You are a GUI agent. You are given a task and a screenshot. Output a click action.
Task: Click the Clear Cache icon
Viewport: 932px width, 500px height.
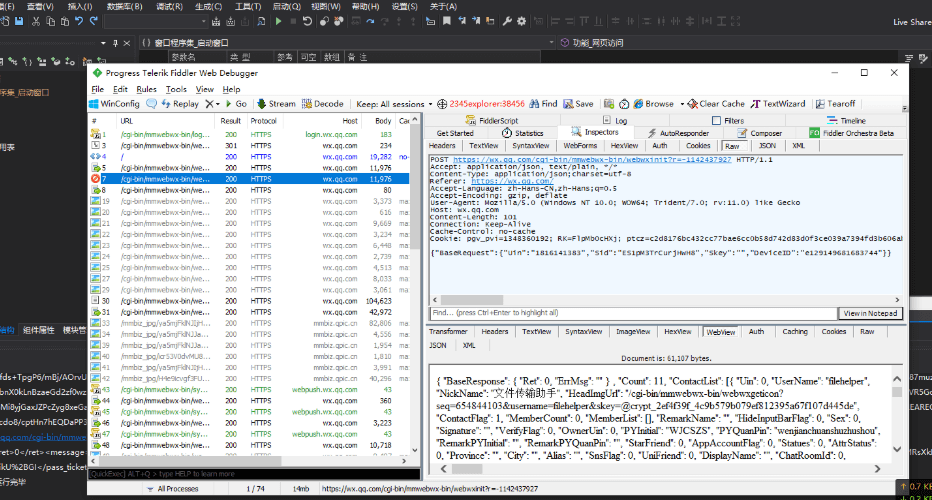pos(692,103)
